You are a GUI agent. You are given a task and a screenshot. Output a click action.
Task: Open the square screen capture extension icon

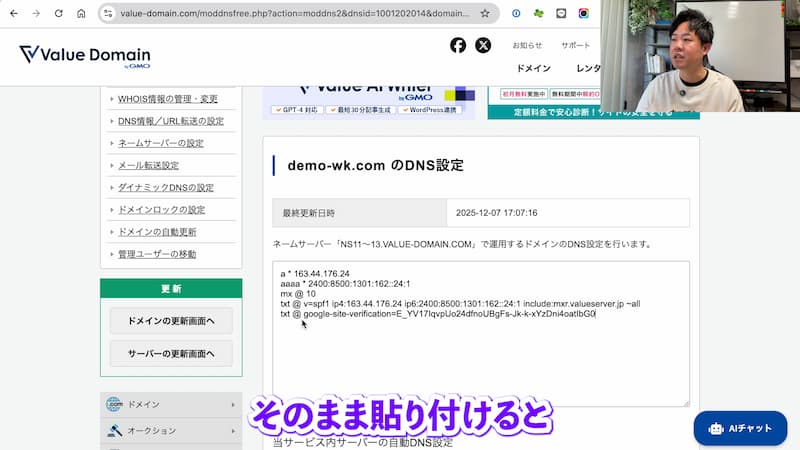tap(561, 14)
